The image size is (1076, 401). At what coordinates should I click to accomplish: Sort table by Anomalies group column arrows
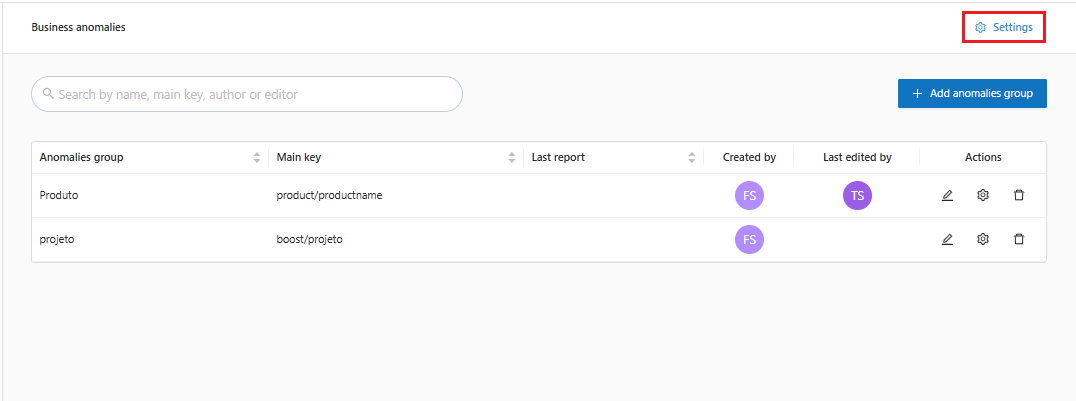point(257,158)
